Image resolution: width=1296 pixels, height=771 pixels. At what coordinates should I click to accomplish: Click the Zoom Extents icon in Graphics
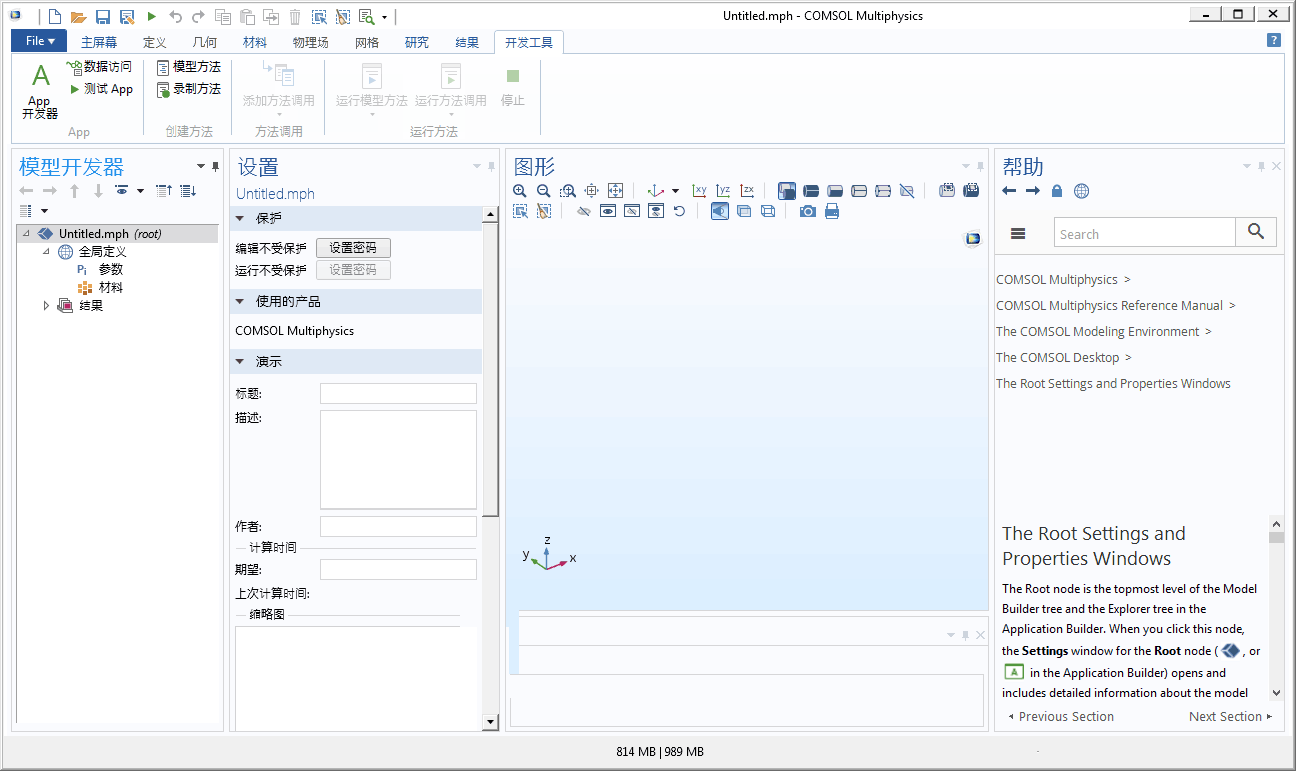(x=615, y=190)
